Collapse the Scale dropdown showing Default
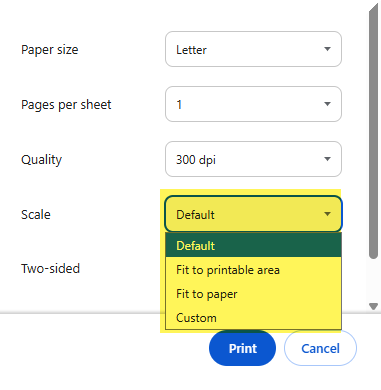 coord(253,214)
